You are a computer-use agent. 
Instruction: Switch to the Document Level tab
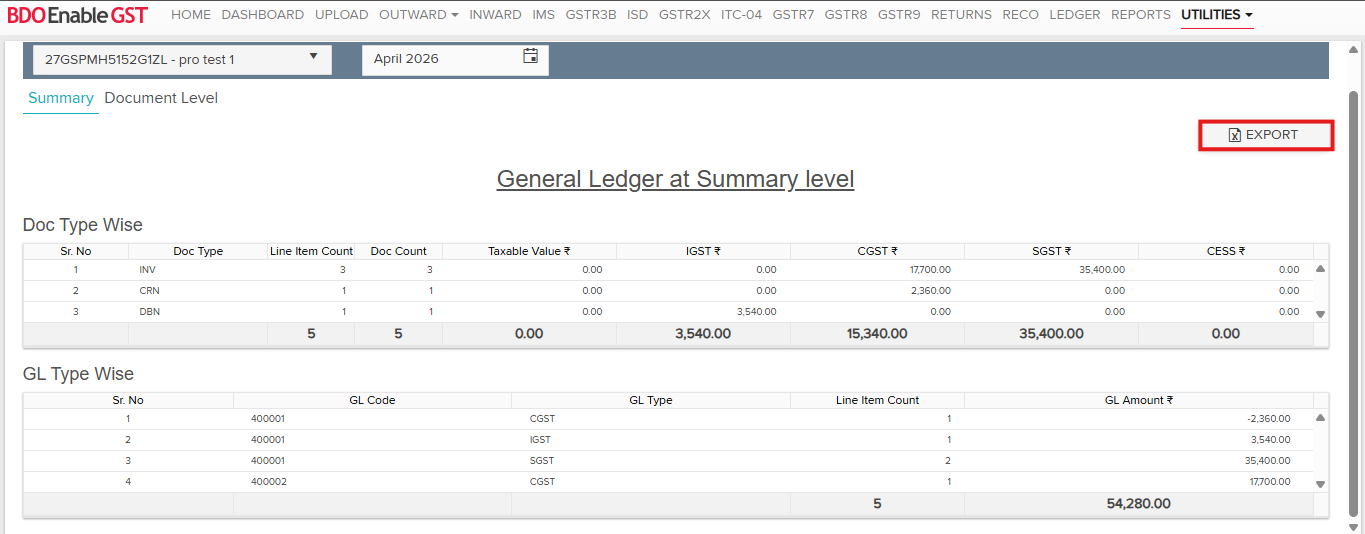pyautogui.click(x=161, y=98)
